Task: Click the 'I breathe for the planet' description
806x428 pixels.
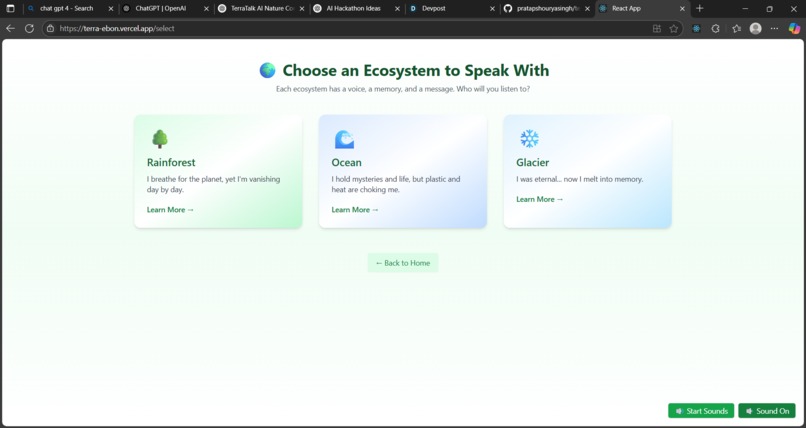Action: (213, 184)
